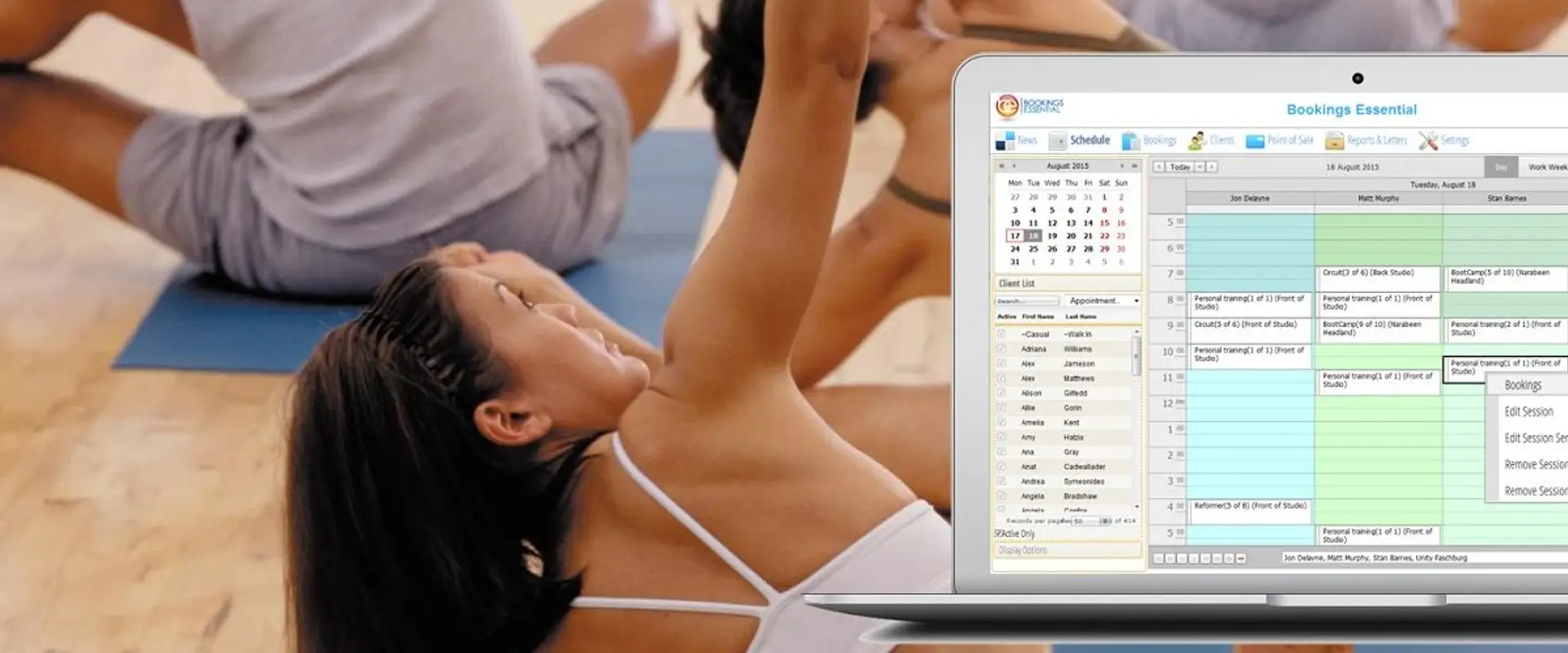Open the staff list field under schedule
The height and width of the screenshot is (653, 1568).
click(x=1425, y=557)
